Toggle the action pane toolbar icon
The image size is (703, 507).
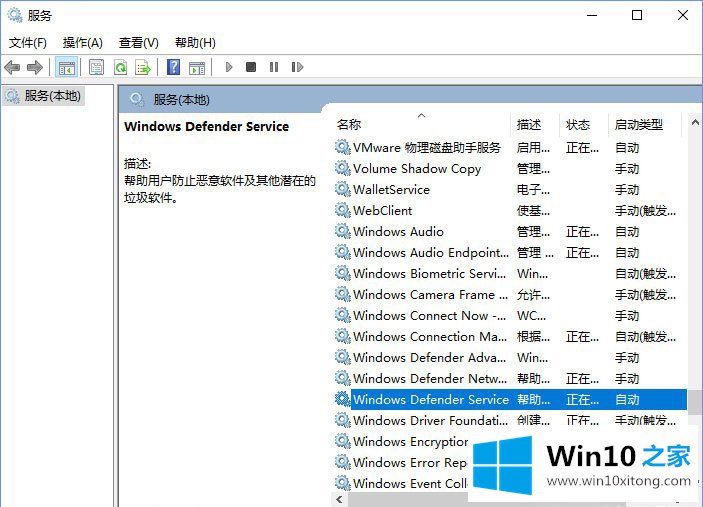click(x=197, y=68)
